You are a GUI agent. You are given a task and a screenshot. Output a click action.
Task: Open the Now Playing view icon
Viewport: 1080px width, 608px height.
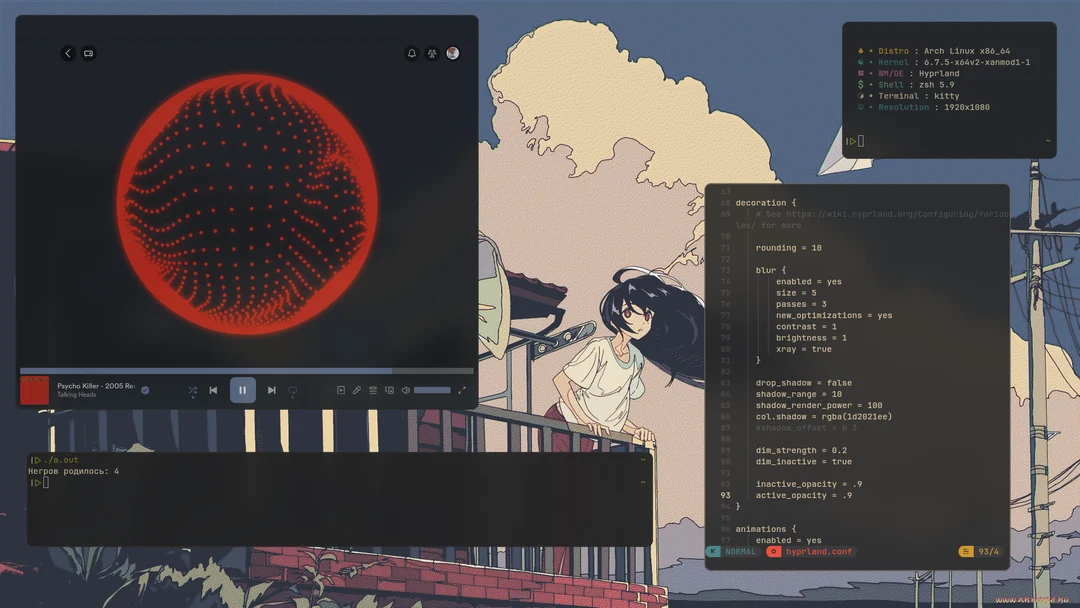[340, 390]
